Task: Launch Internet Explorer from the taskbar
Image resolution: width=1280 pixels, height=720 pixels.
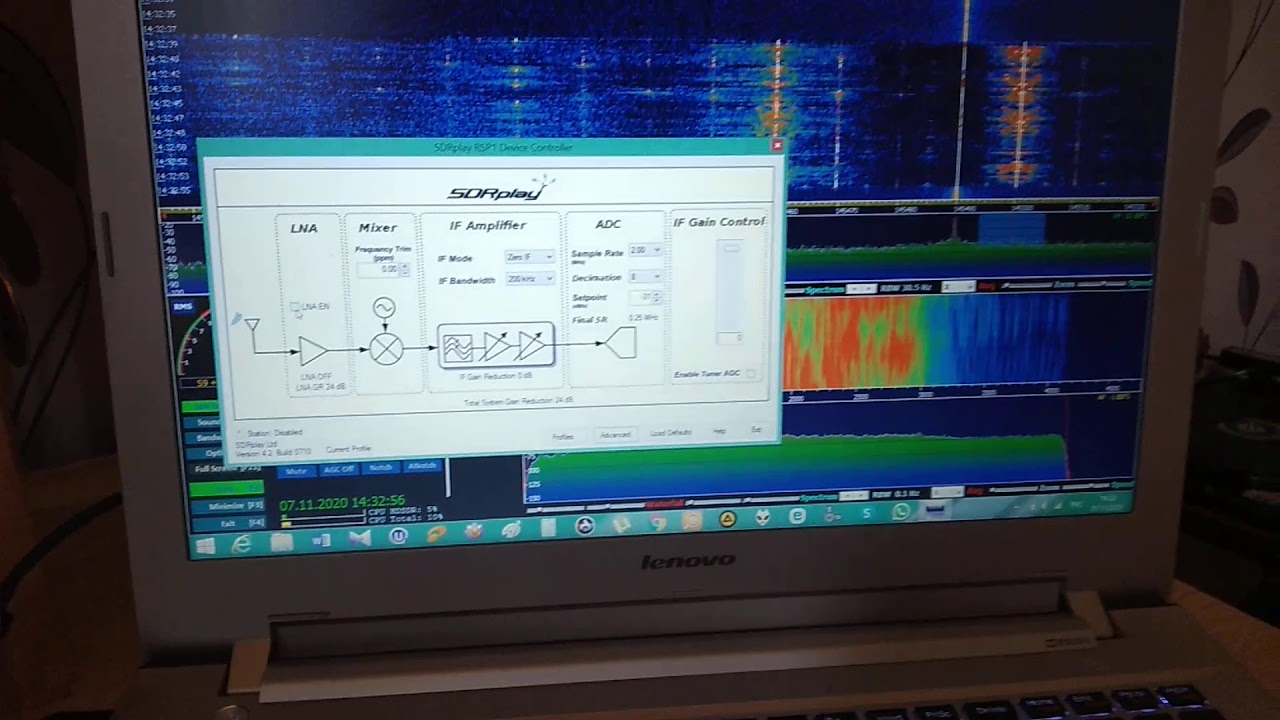Action: [x=242, y=545]
